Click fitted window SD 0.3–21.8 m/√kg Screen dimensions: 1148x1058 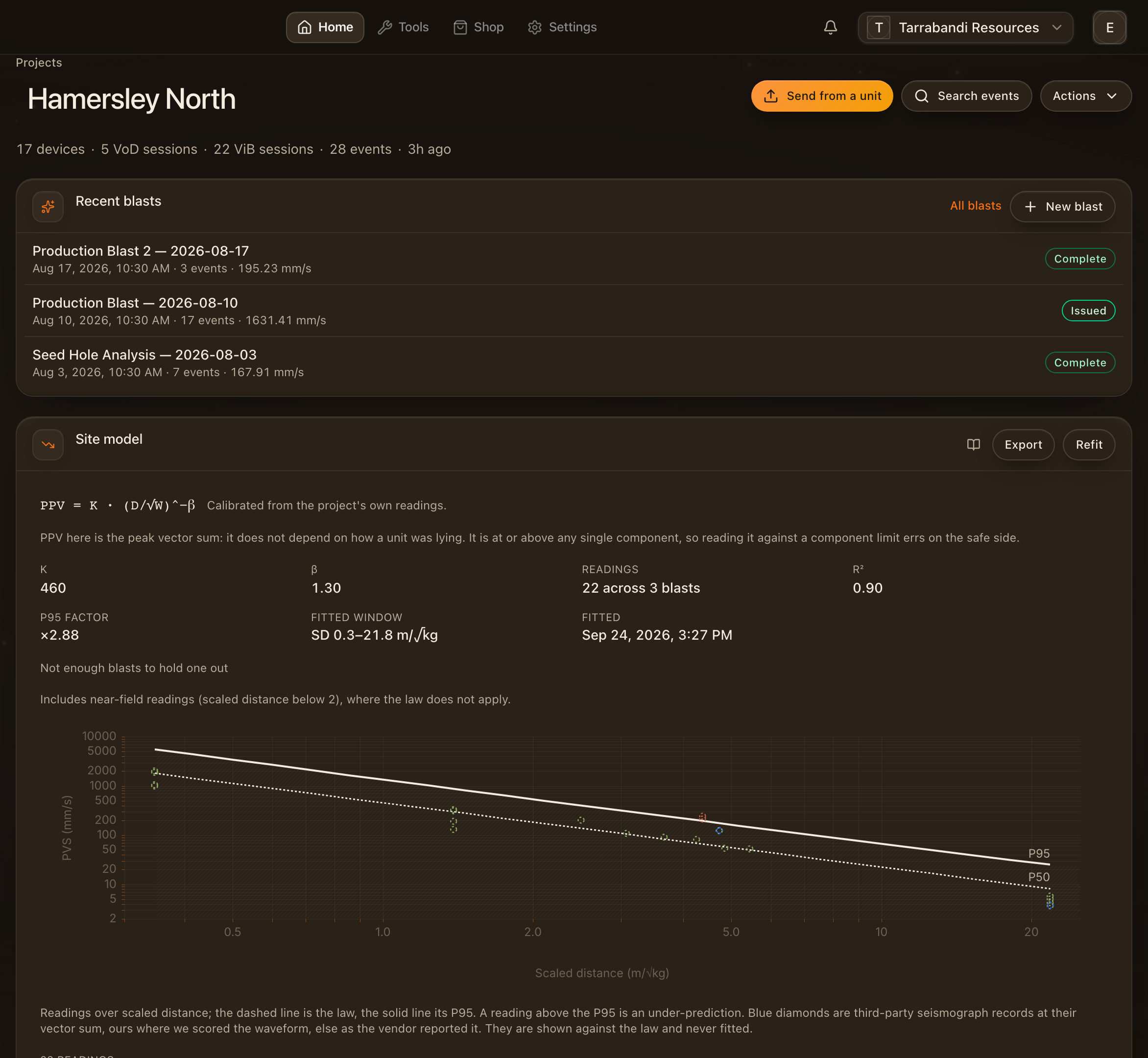tap(375, 635)
